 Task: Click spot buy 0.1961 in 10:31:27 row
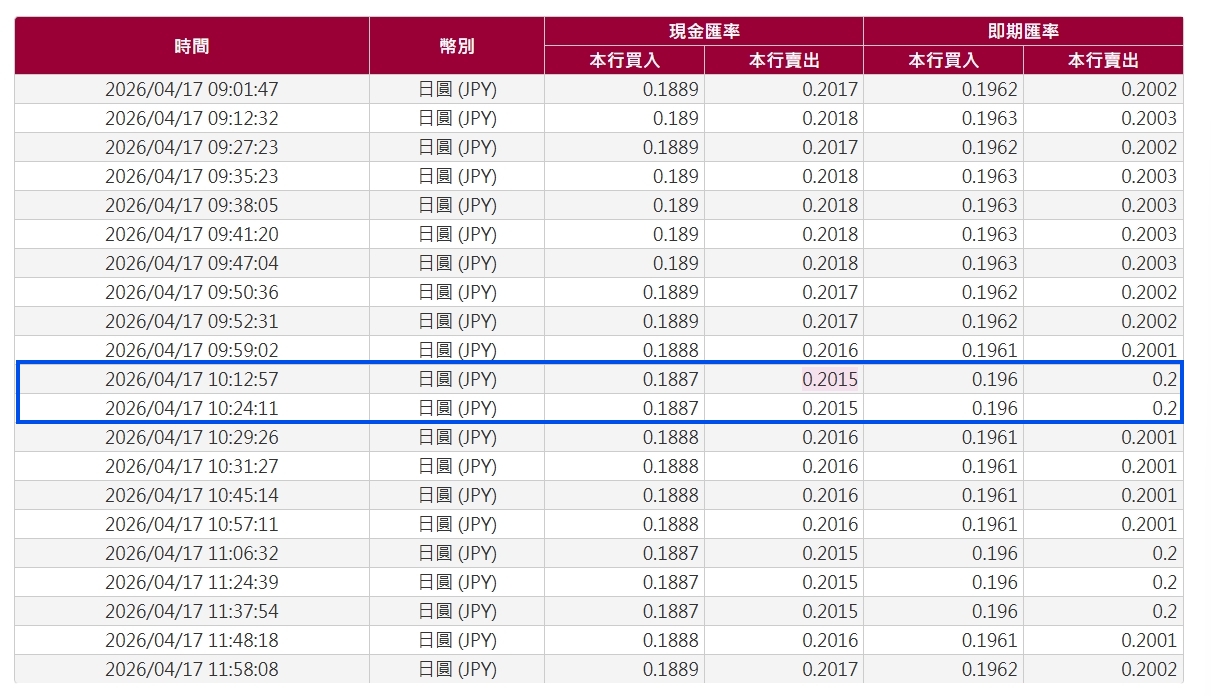[990, 466]
